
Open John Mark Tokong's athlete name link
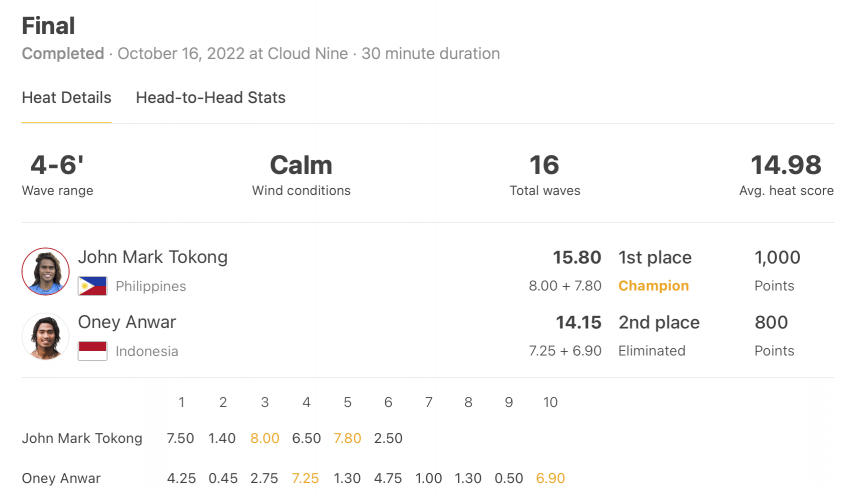click(x=153, y=257)
